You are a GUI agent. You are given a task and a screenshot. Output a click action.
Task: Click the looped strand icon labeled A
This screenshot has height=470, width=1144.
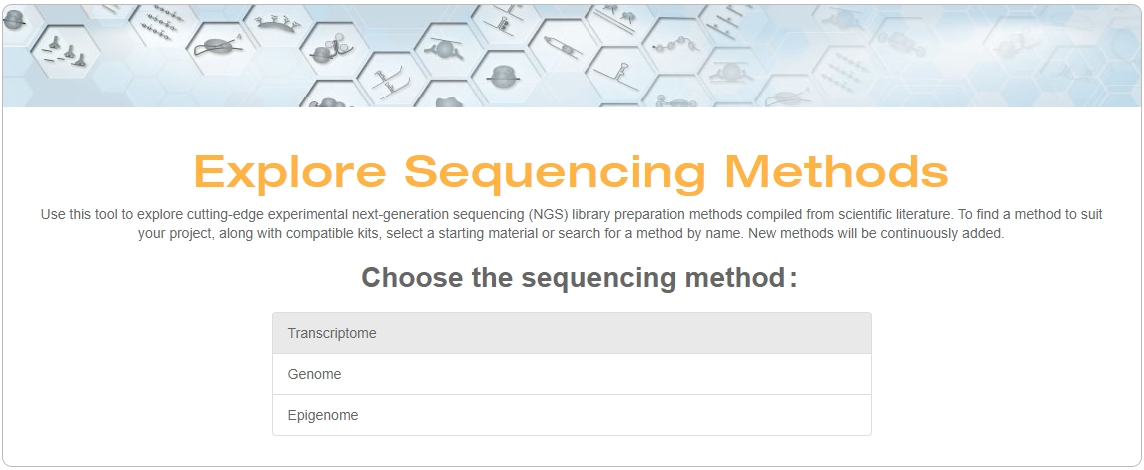219,45
